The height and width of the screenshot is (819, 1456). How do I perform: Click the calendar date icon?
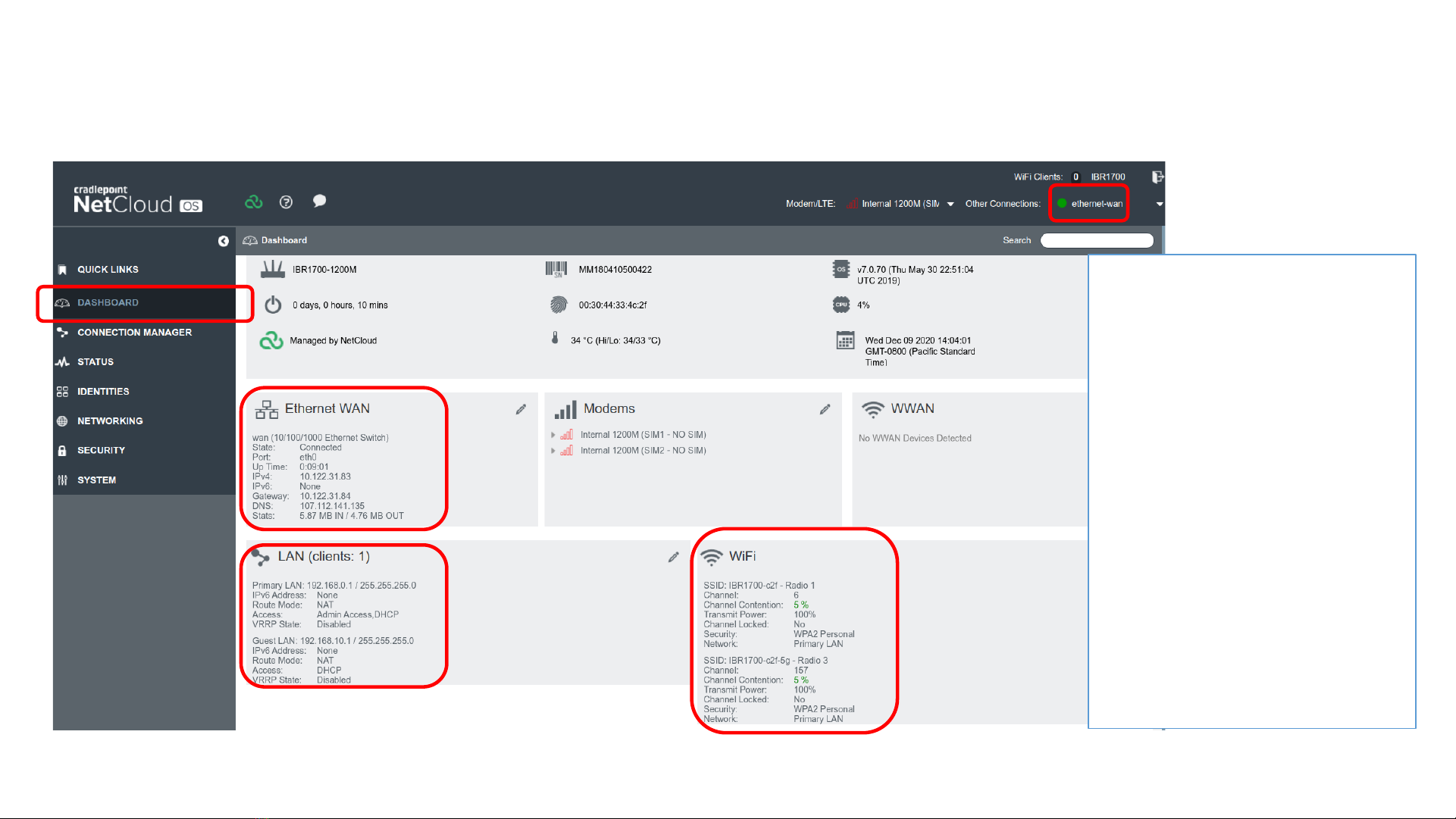coord(845,341)
